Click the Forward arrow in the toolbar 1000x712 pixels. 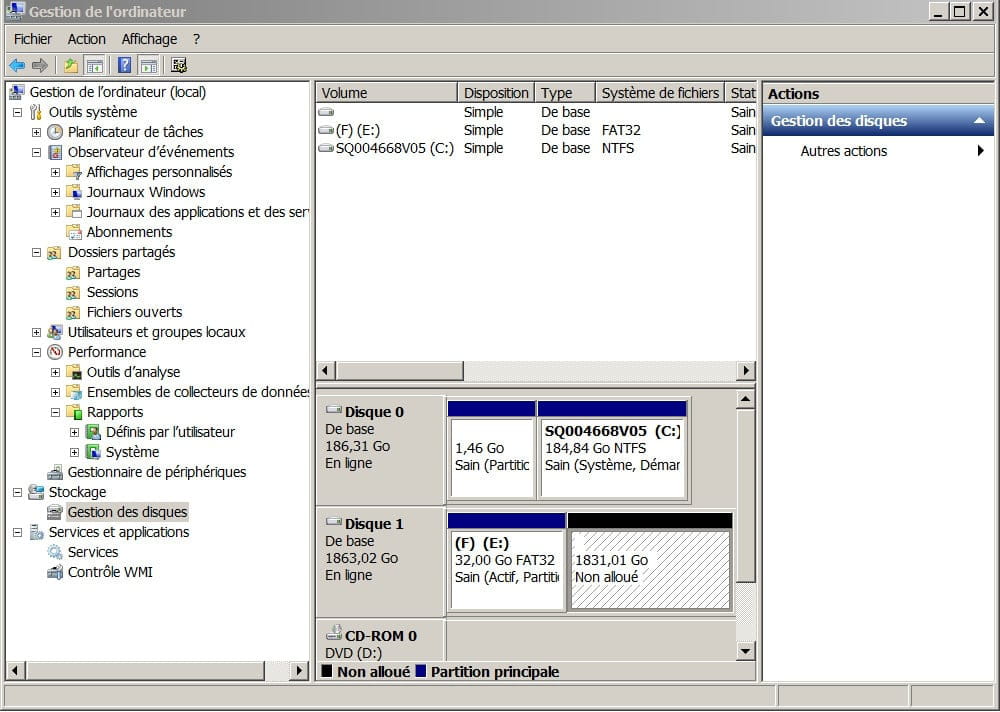(40, 65)
